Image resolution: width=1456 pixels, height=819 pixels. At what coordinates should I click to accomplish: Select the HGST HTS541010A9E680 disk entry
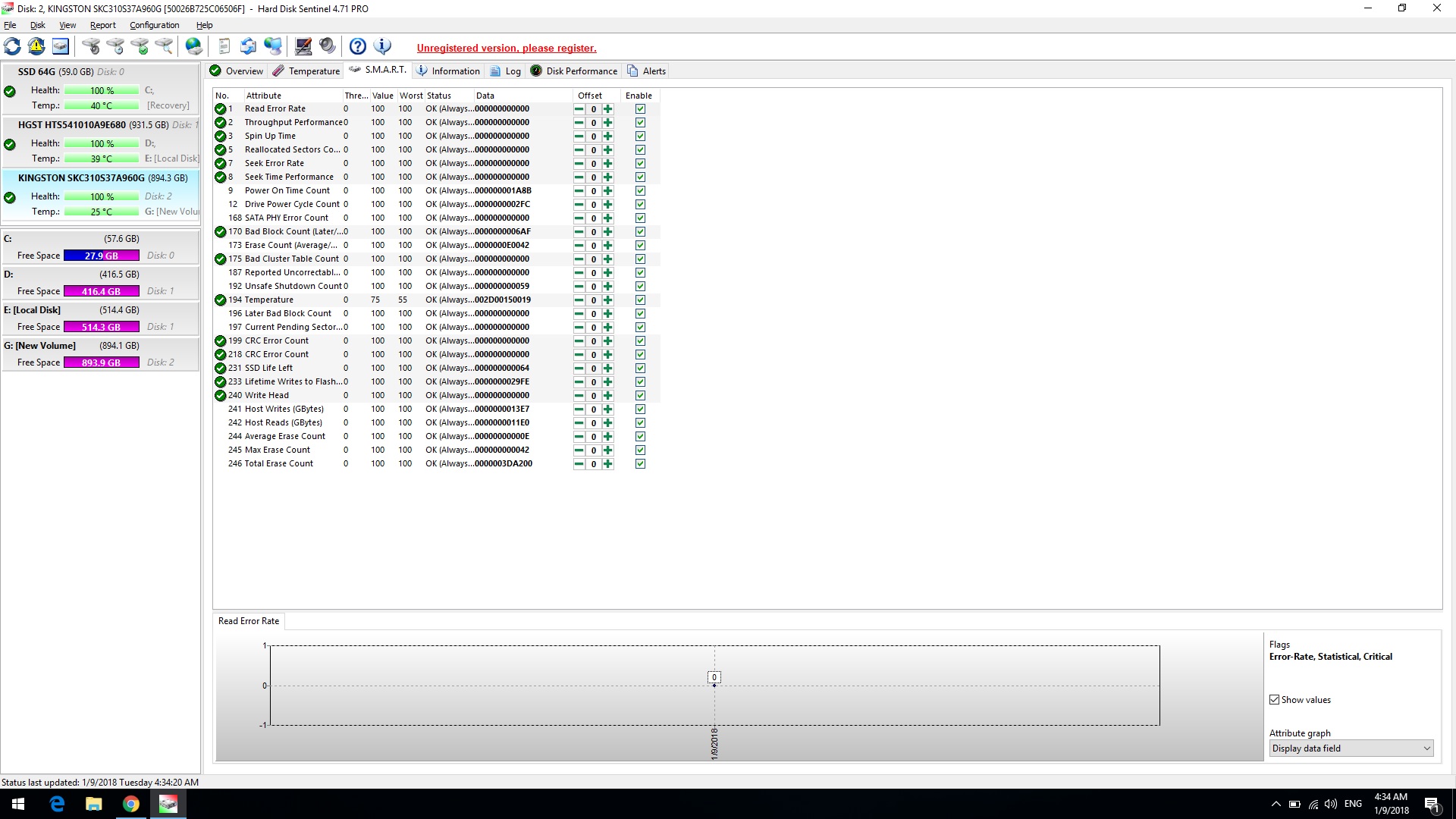(x=72, y=125)
